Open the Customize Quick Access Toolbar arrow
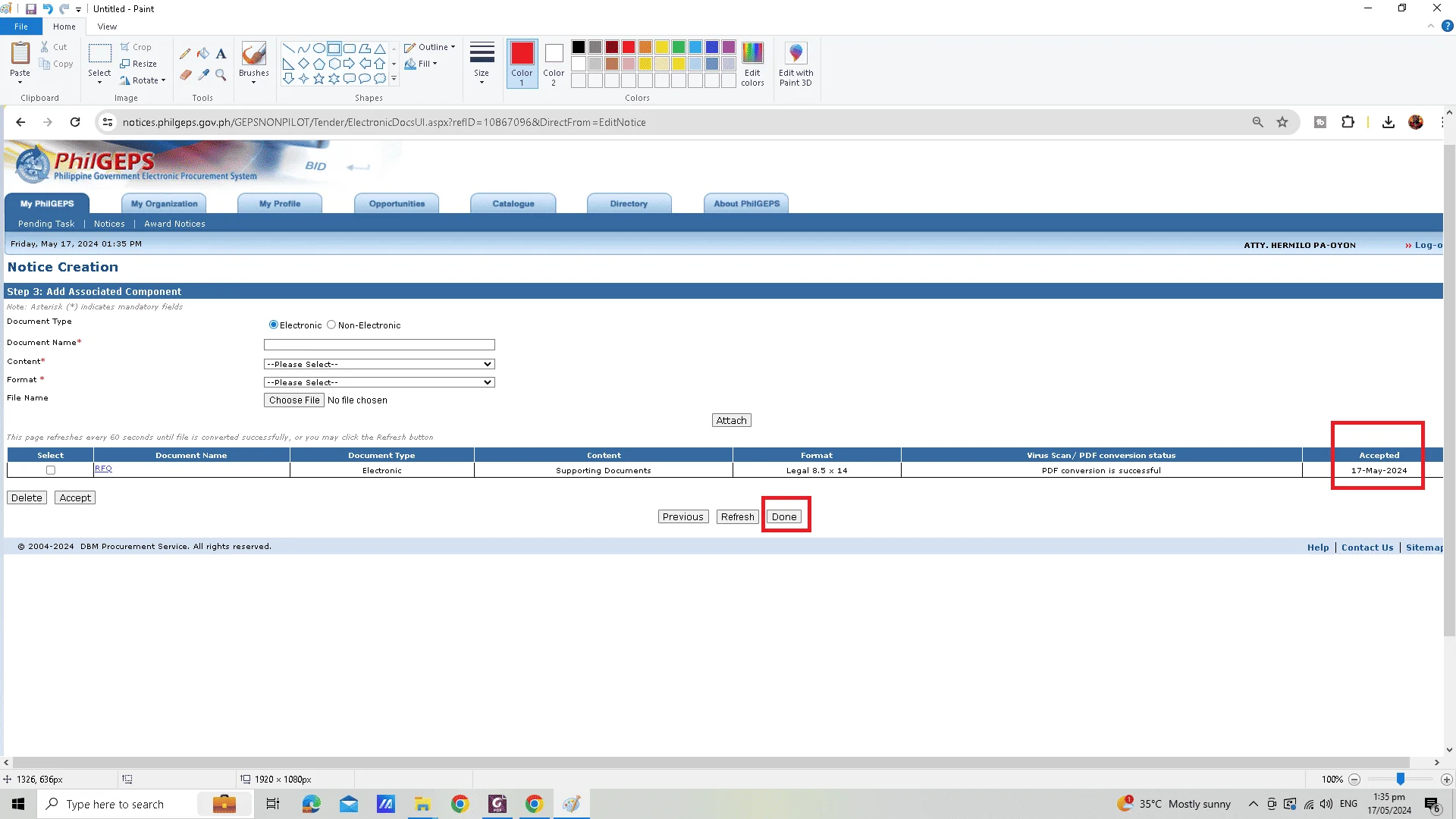This screenshot has height=819, width=1456. [78, 10]
